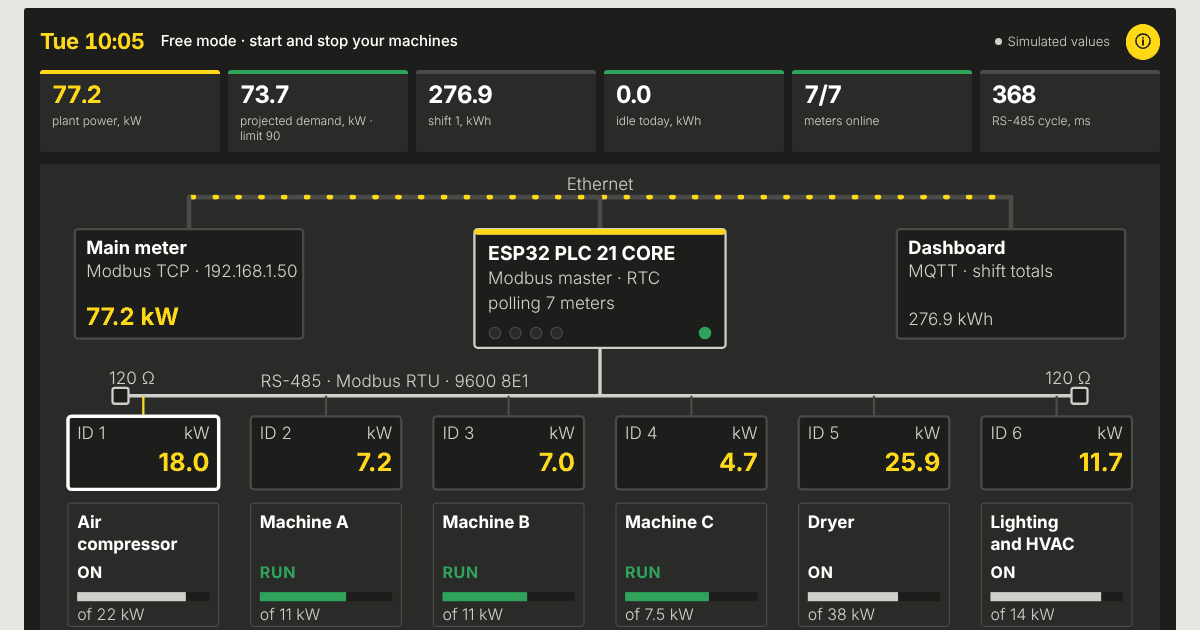This screenshot has height=630, width=1200.
Task: Click the meters online 7/7 card
Action: [x=882, y=111]
